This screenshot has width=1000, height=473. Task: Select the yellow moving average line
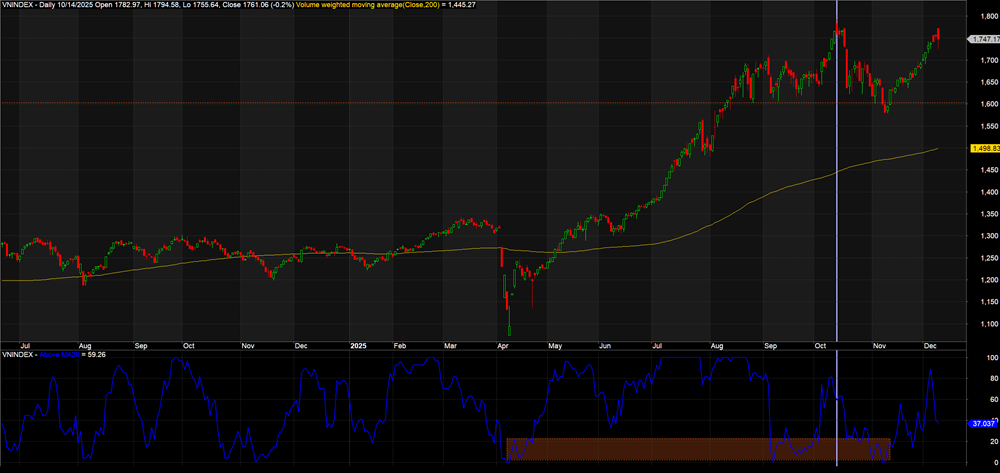(700, 231)
